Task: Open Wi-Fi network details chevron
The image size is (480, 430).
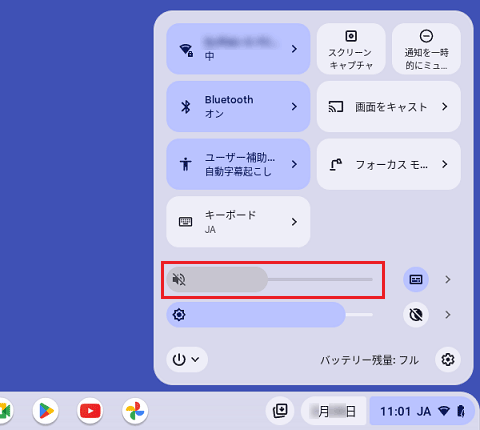Action: click(x=294, y=49)
